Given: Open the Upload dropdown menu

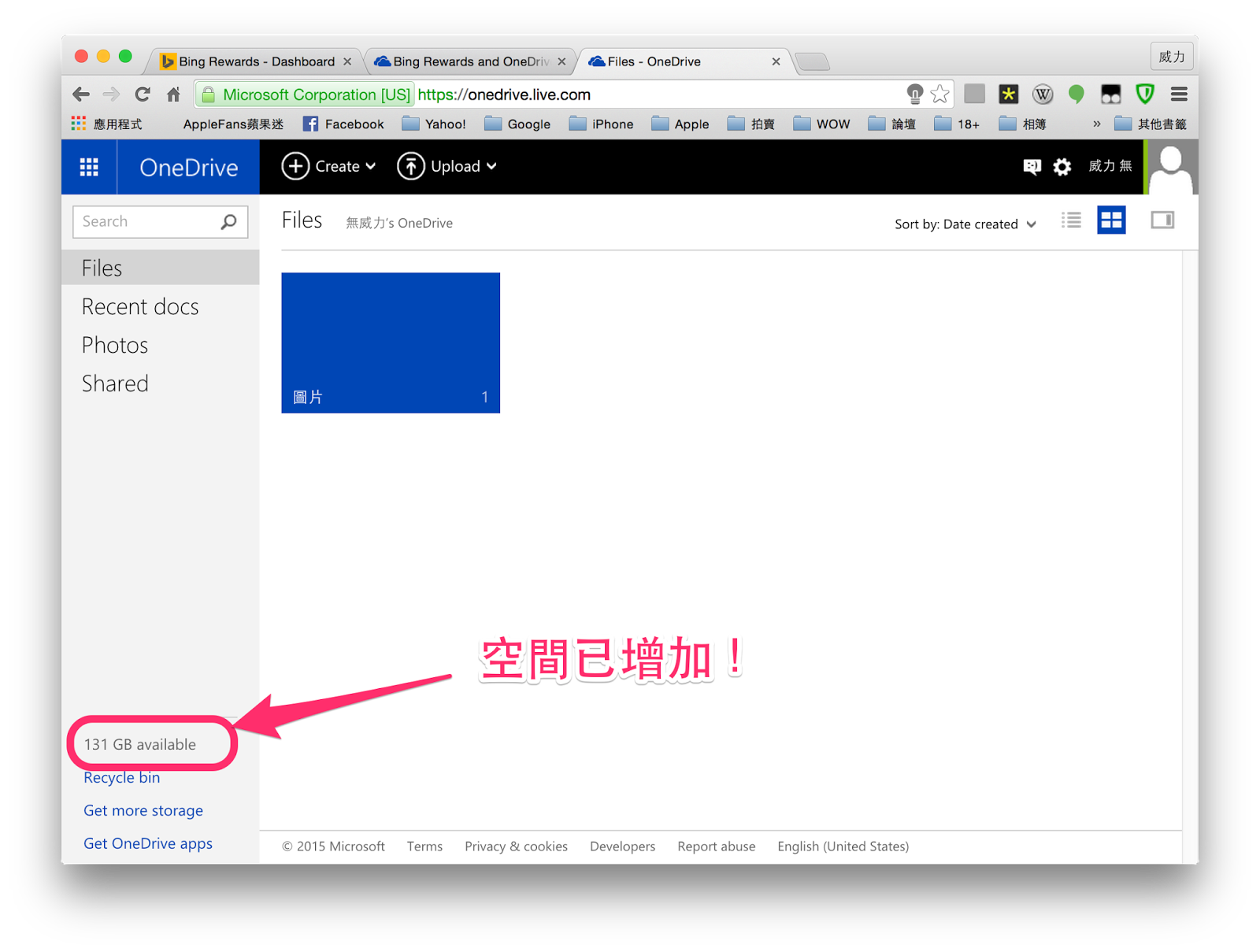Looking at the screenshot, I should (447, 166).
